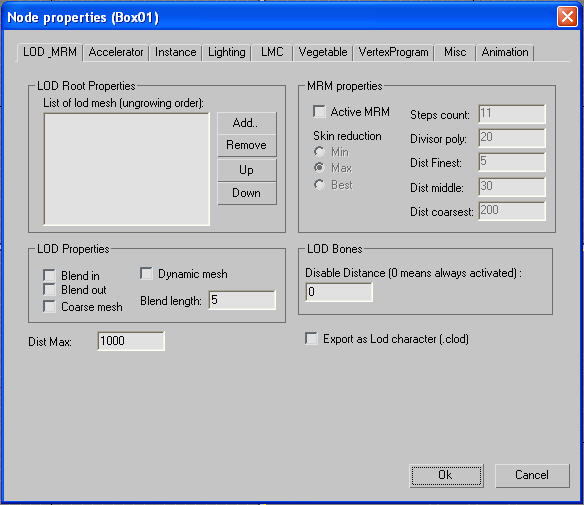Screen dimensions: 584x505
Task: Open the Lighting tab
Action: click(x=226, y=52)
